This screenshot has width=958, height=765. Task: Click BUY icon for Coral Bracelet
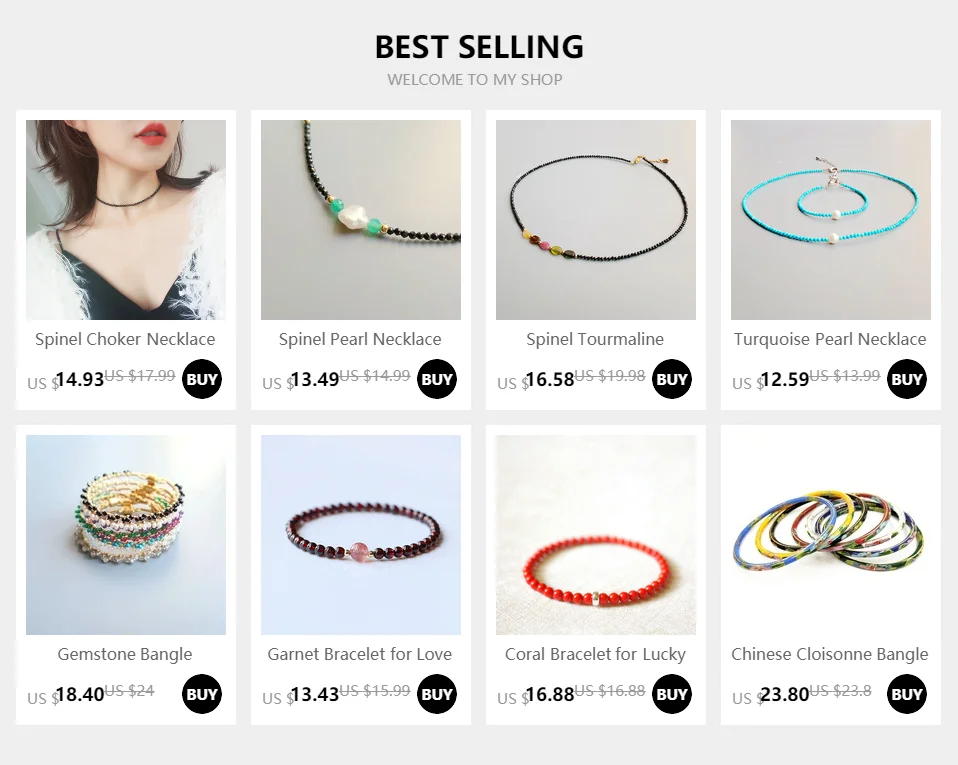(x=671, y=694)
